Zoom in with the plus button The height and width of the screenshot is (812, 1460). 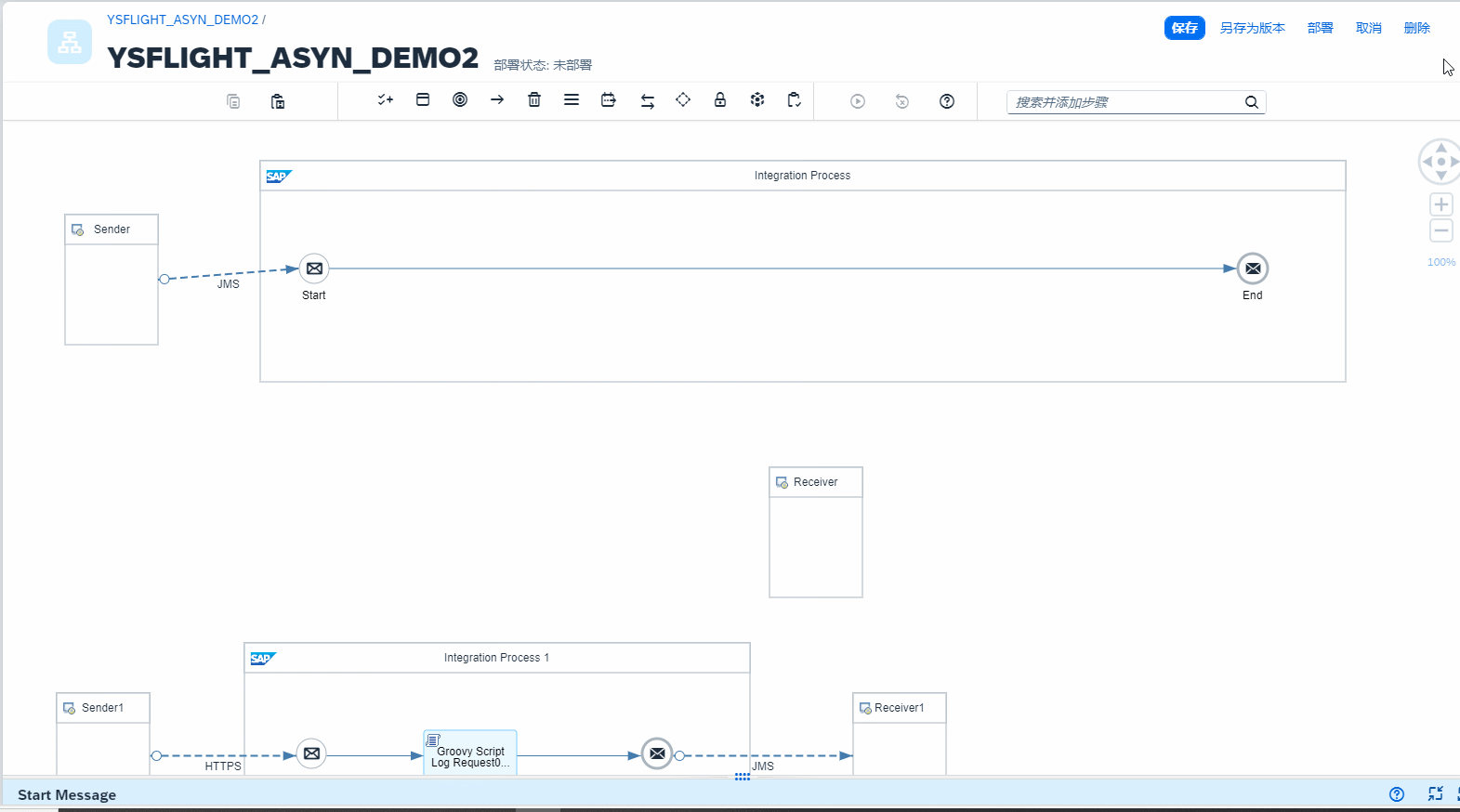[1441, 204]
